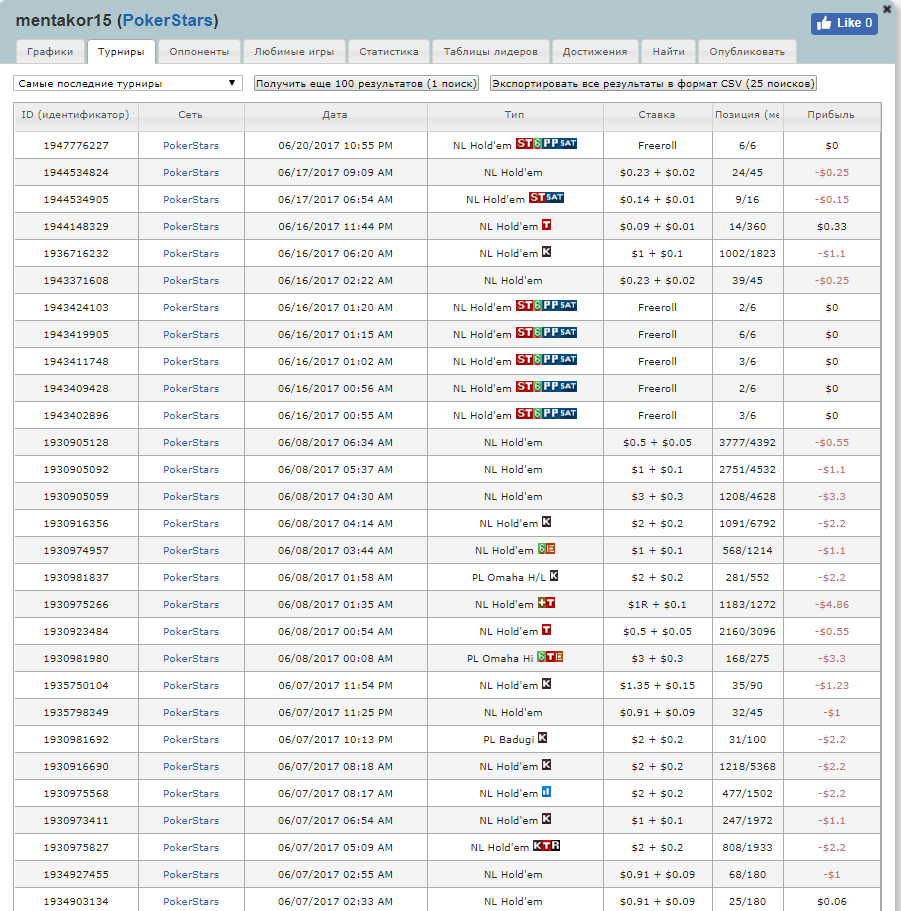This screenshot has width=901, height=911.
Task: Click the profit value -$4.86
Action: (832, 604)
